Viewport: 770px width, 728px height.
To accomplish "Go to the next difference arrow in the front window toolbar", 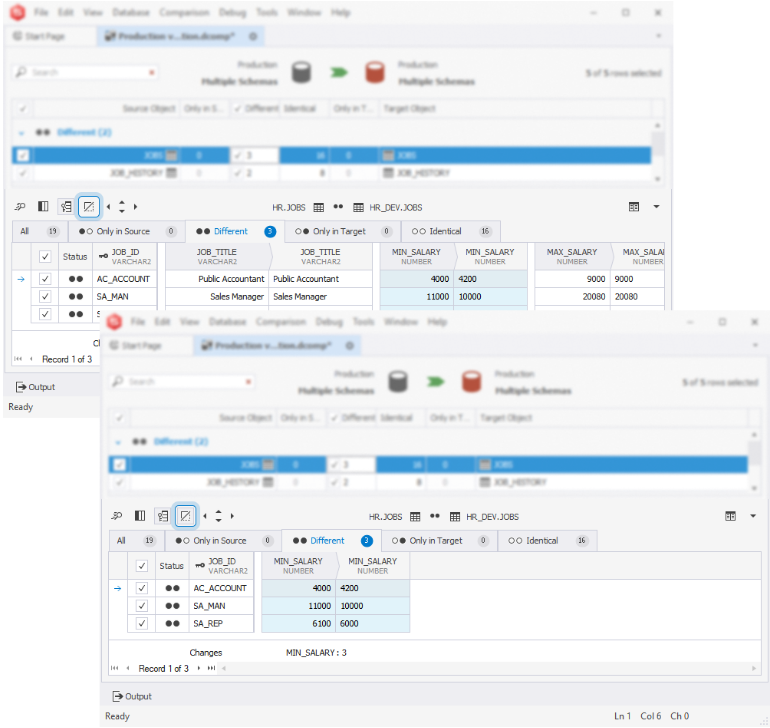I will [x=232, y=516].
